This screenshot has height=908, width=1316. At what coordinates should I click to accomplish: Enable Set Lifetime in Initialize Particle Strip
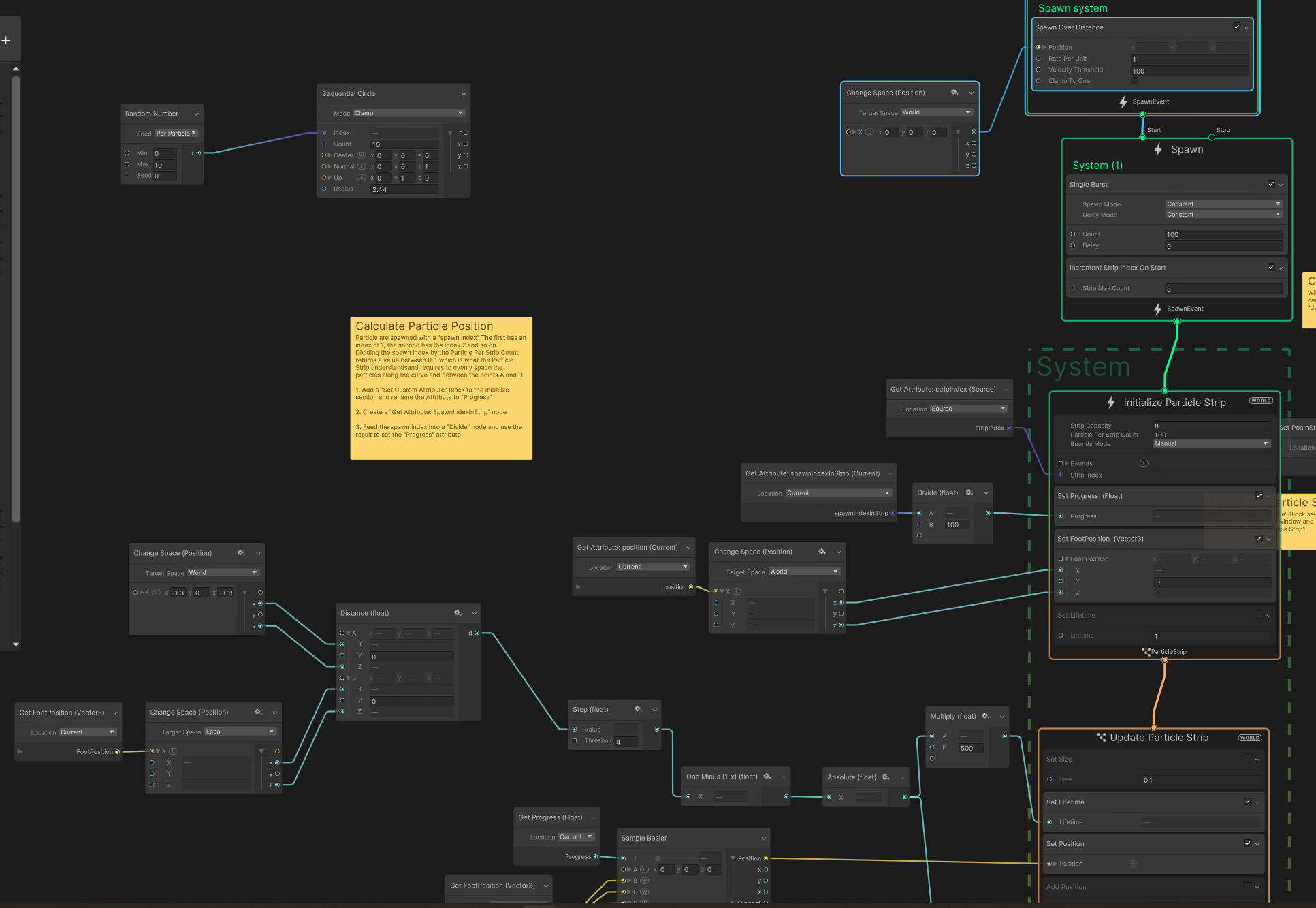1258,615
